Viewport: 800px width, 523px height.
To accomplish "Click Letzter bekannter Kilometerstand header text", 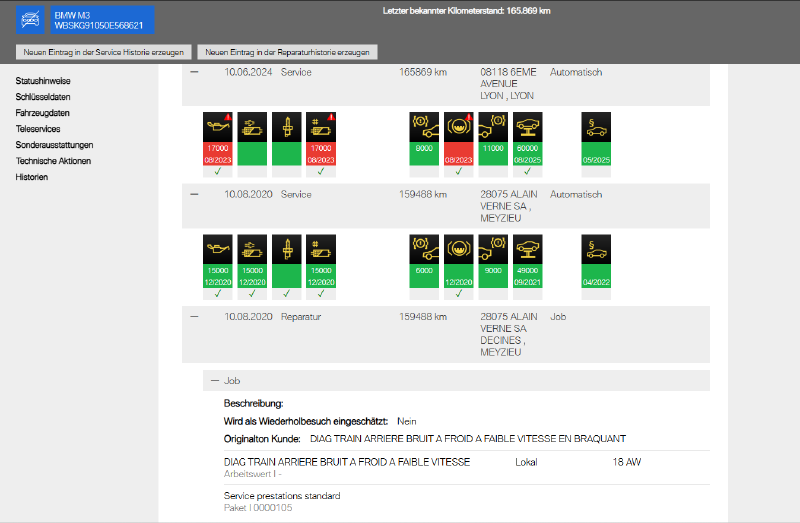I will click(x=466, y=11).
